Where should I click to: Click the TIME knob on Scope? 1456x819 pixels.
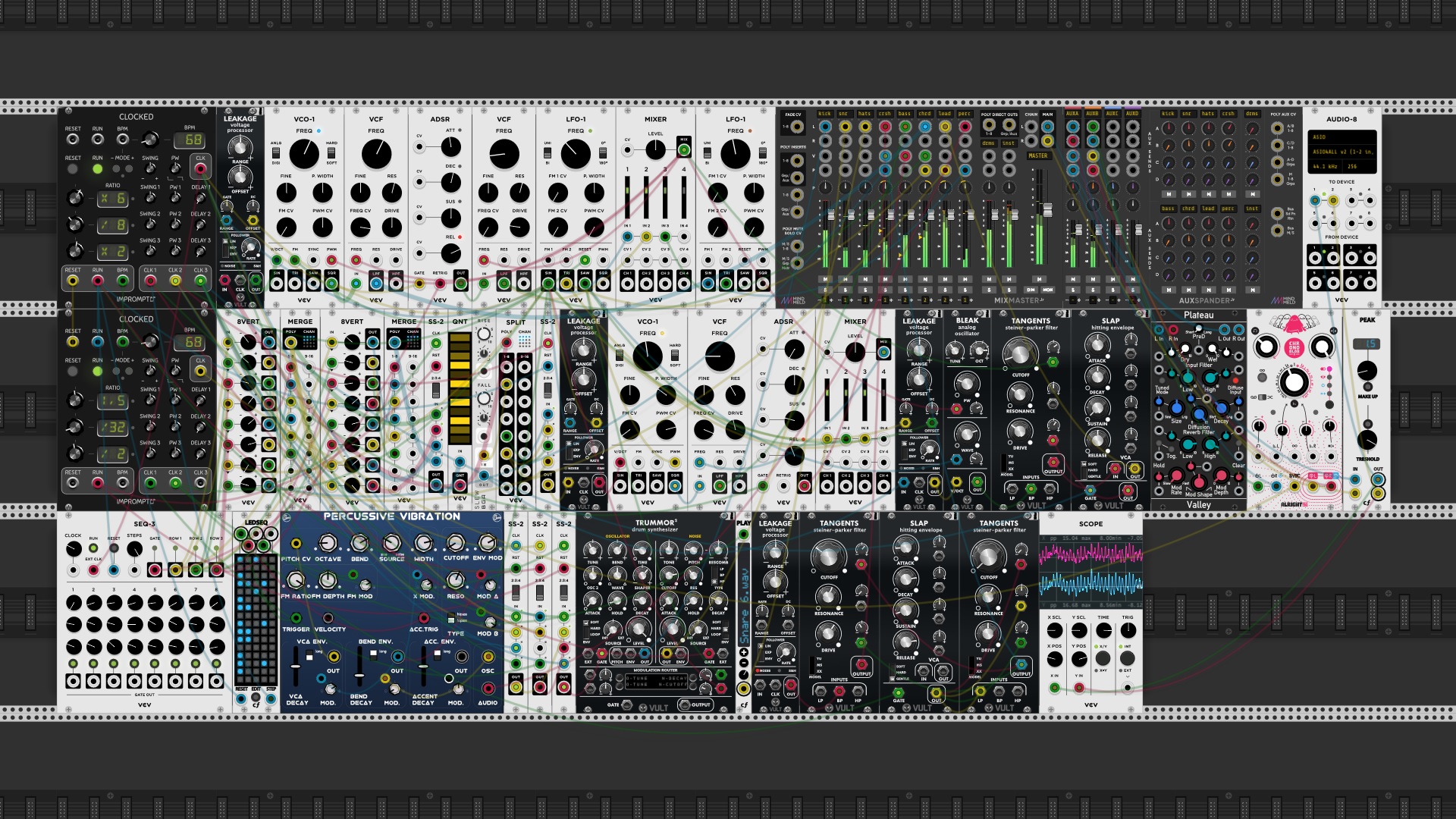pyautogui.click(x=1104, y=630)
